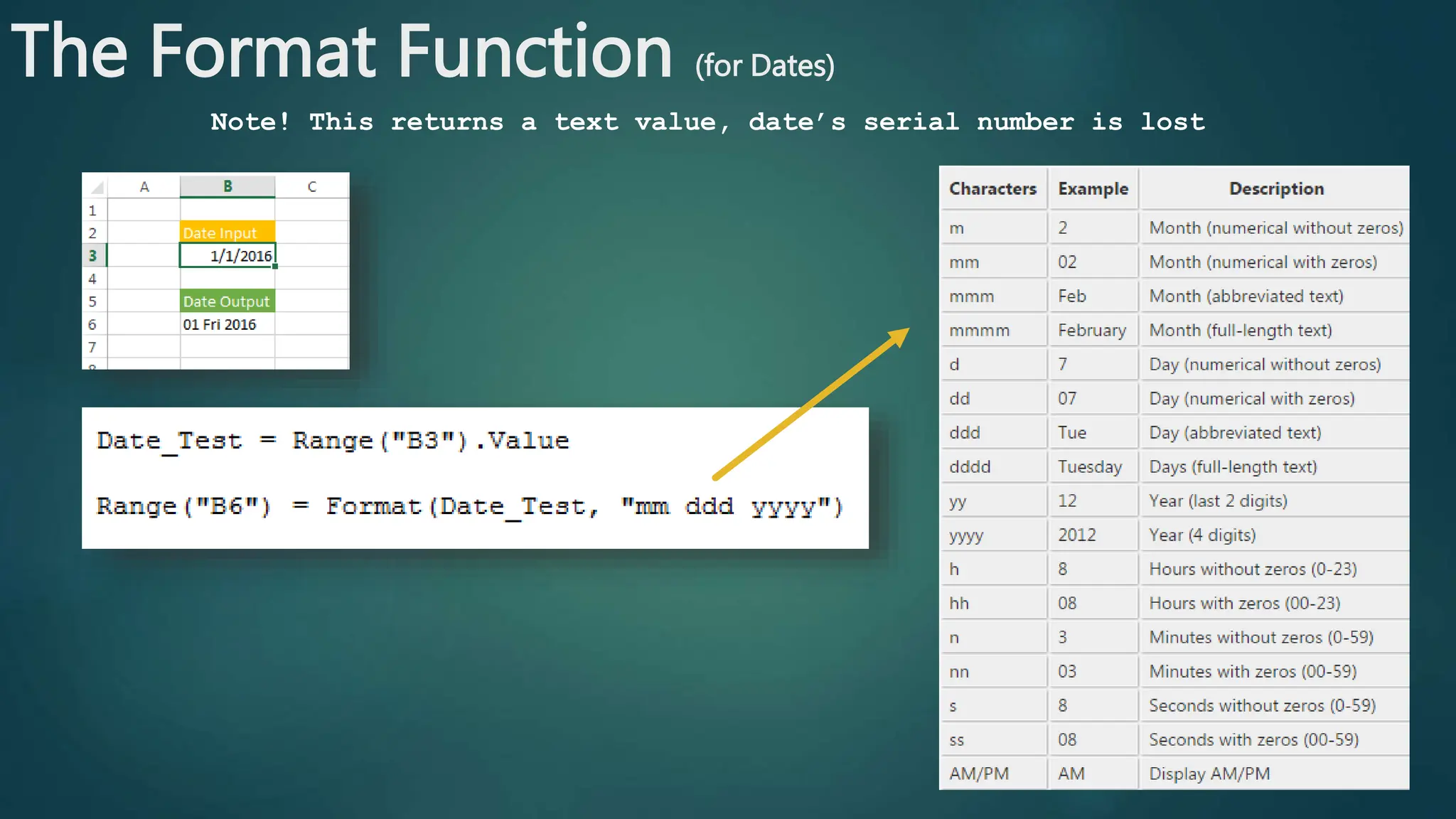Click 'Month (full-length text)' description
Viewport: 1456px width, 819px height.
pyautogui.click(x=1276, y=330)
